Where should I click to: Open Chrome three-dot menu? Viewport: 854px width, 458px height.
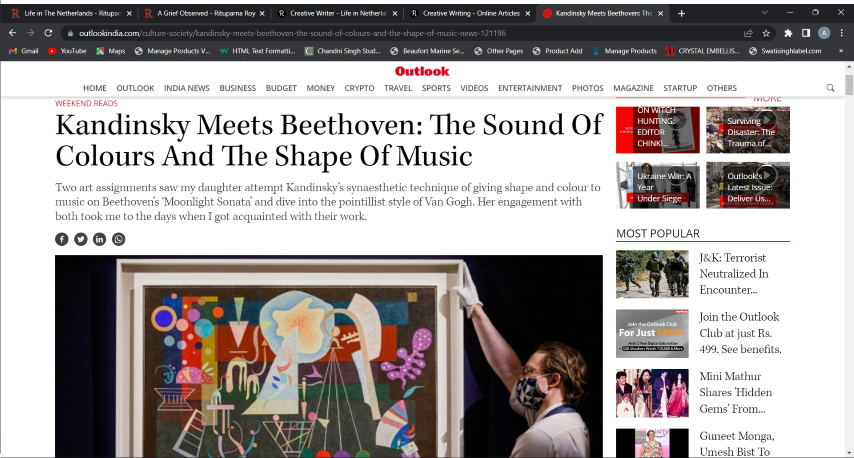841,33
